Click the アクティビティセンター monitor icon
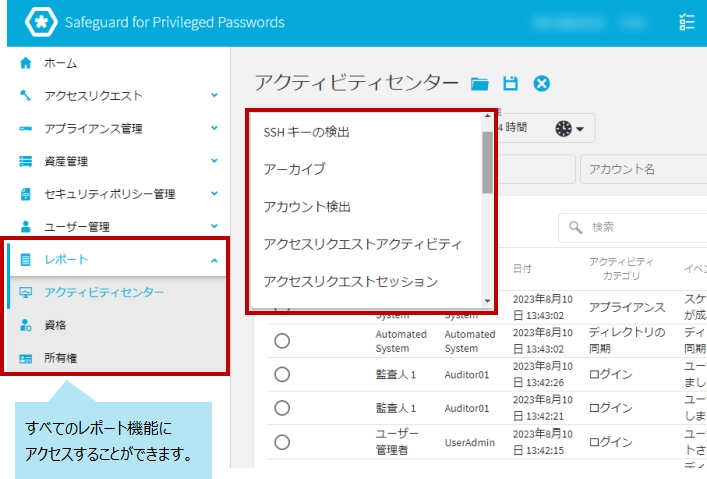707x479 pixels. tap(26, 292)
